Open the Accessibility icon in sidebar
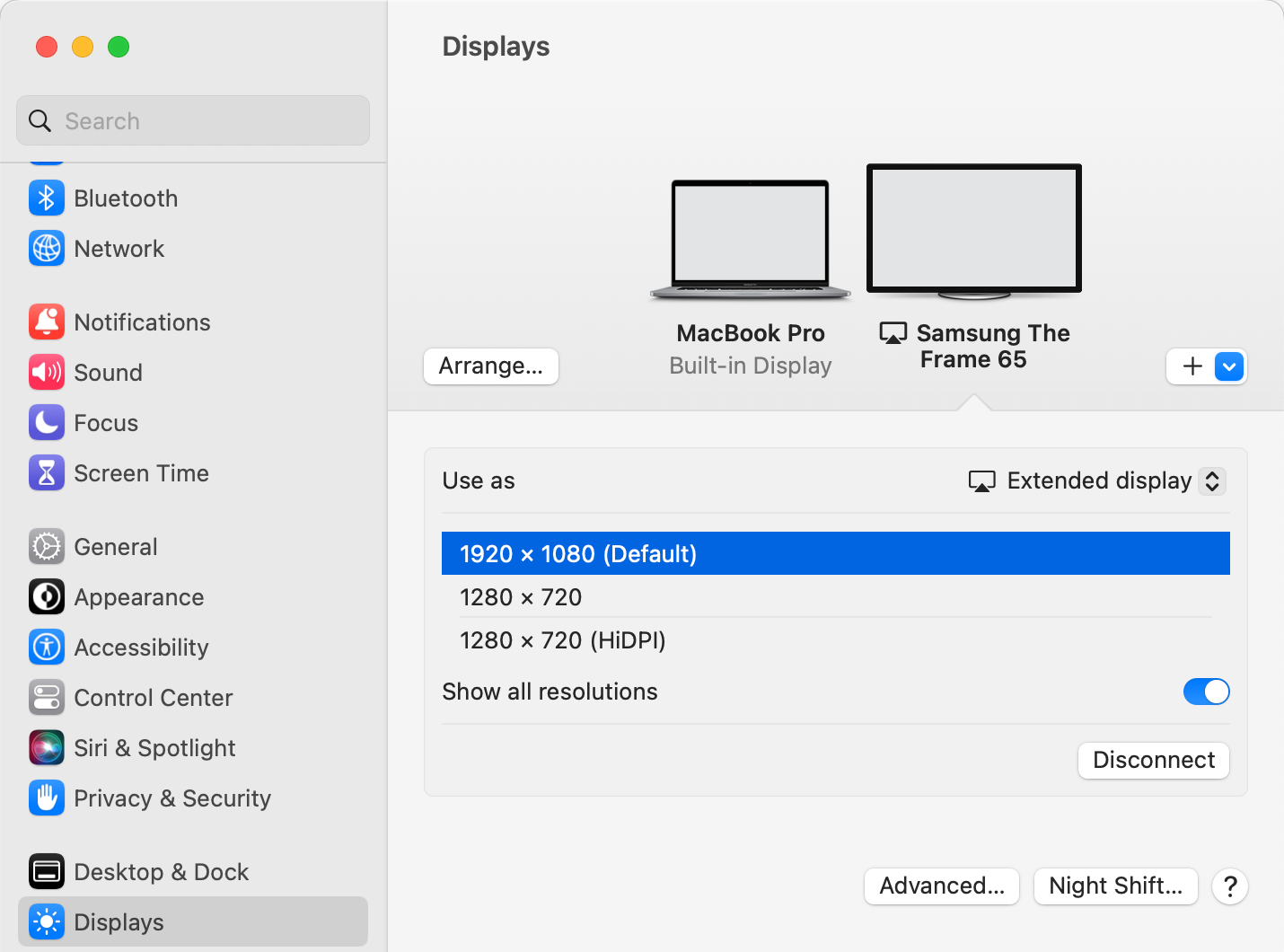The width and height of the screenshot is (1284, 952). 47,648
